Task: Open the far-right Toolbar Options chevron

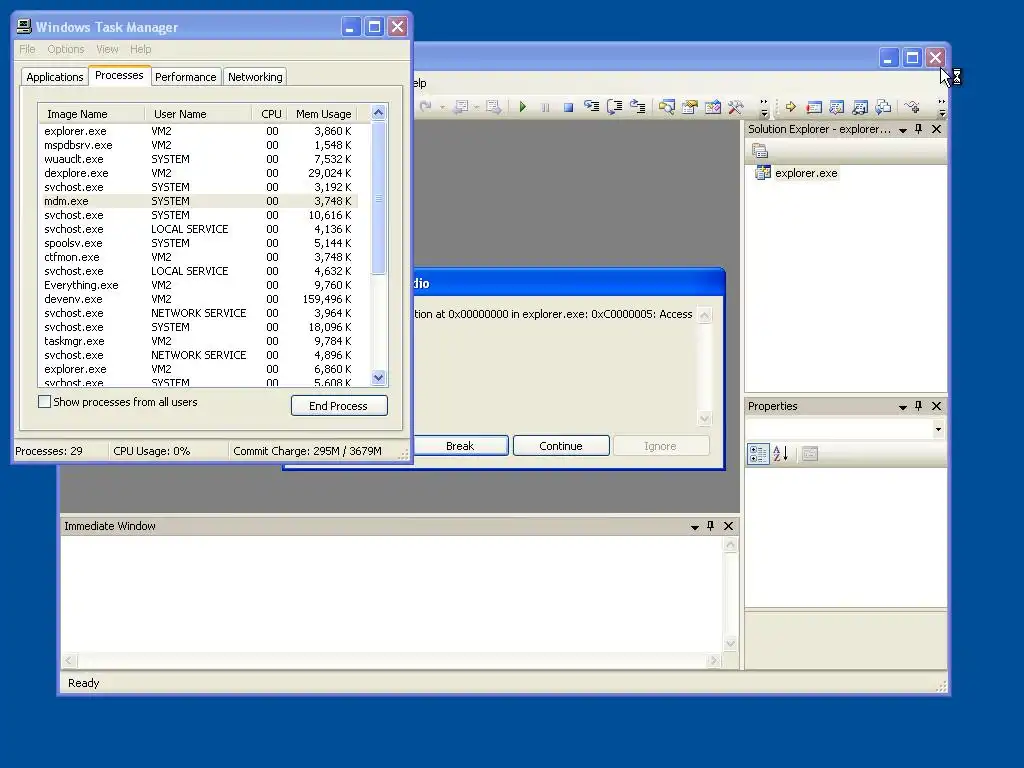Action: click(942, 107)
